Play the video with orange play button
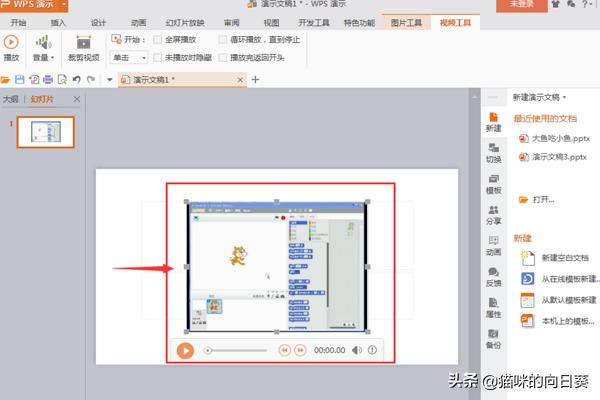The height and width of the screenshot is (400, 600). (x=185, y=350)
